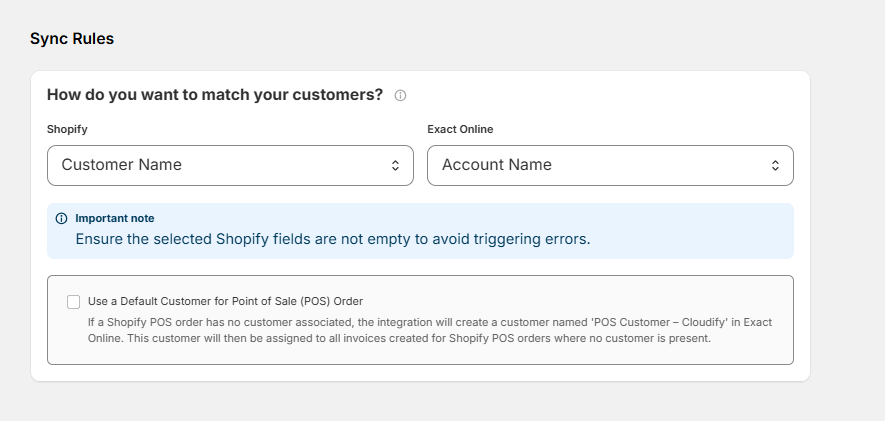Enable the Default Customer for POS checkbox
The width and height of the screenshot is (885, 421).
tap(73, 302)
